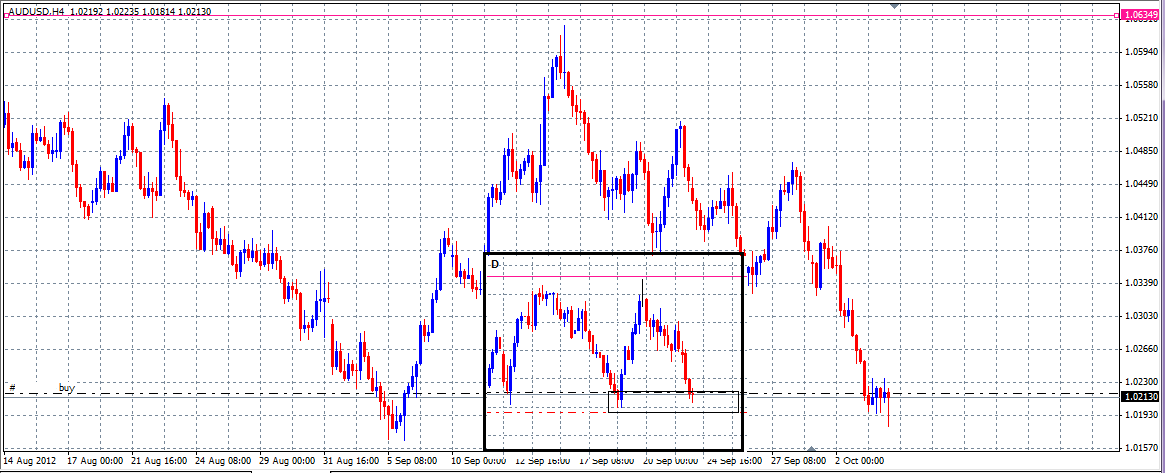Select the magenta 1.06349 price level handle
Viewport: 1165px width, 473px height.
pyautogui.click(x=1115, y=16)
